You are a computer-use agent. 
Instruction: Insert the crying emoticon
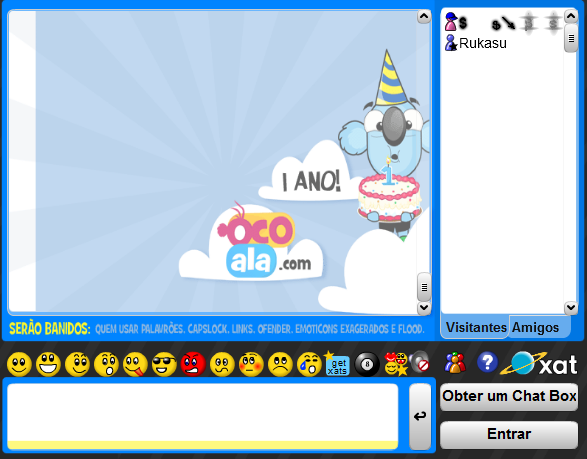click(309, 364)
